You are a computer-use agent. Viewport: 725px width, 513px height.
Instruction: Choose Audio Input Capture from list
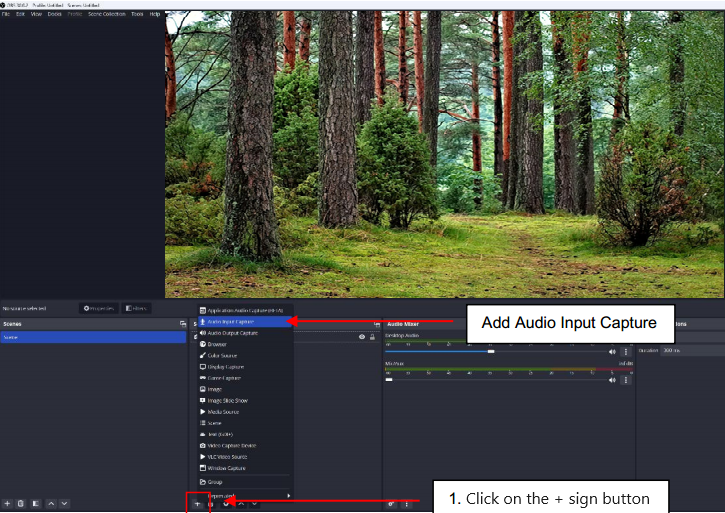pyautogui.click(x=245, y=321)
